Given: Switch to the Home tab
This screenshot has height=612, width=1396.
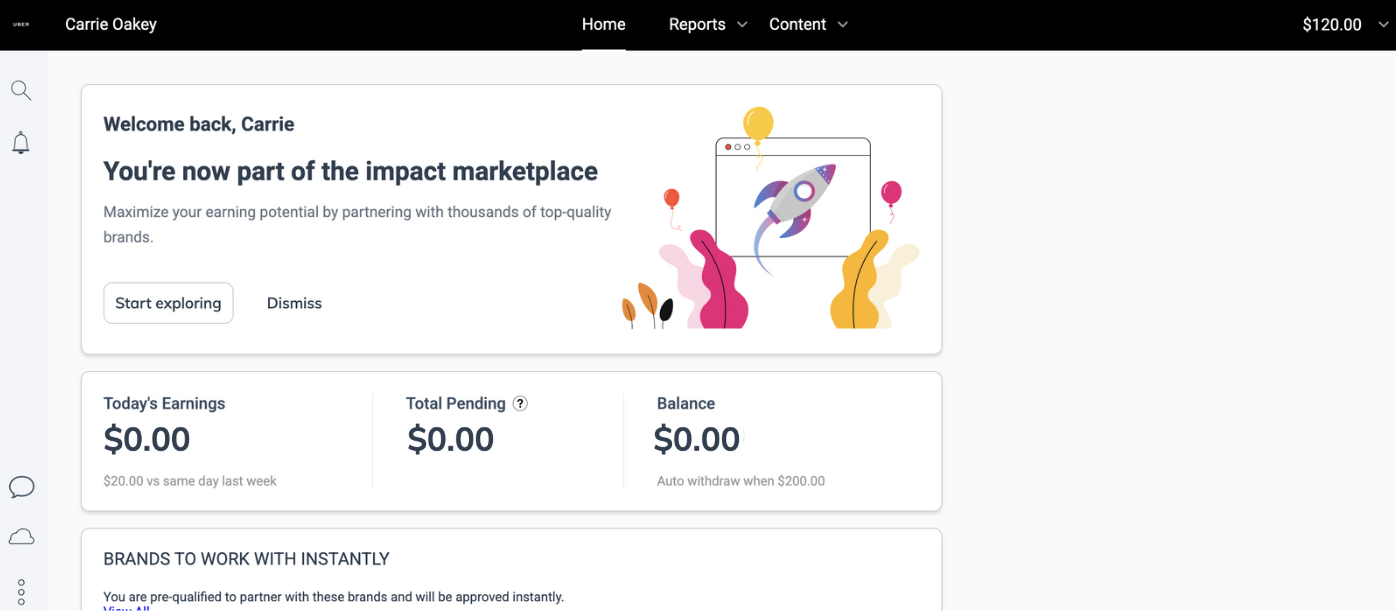Looking at the screenshot, I should [x=603, y=25].
